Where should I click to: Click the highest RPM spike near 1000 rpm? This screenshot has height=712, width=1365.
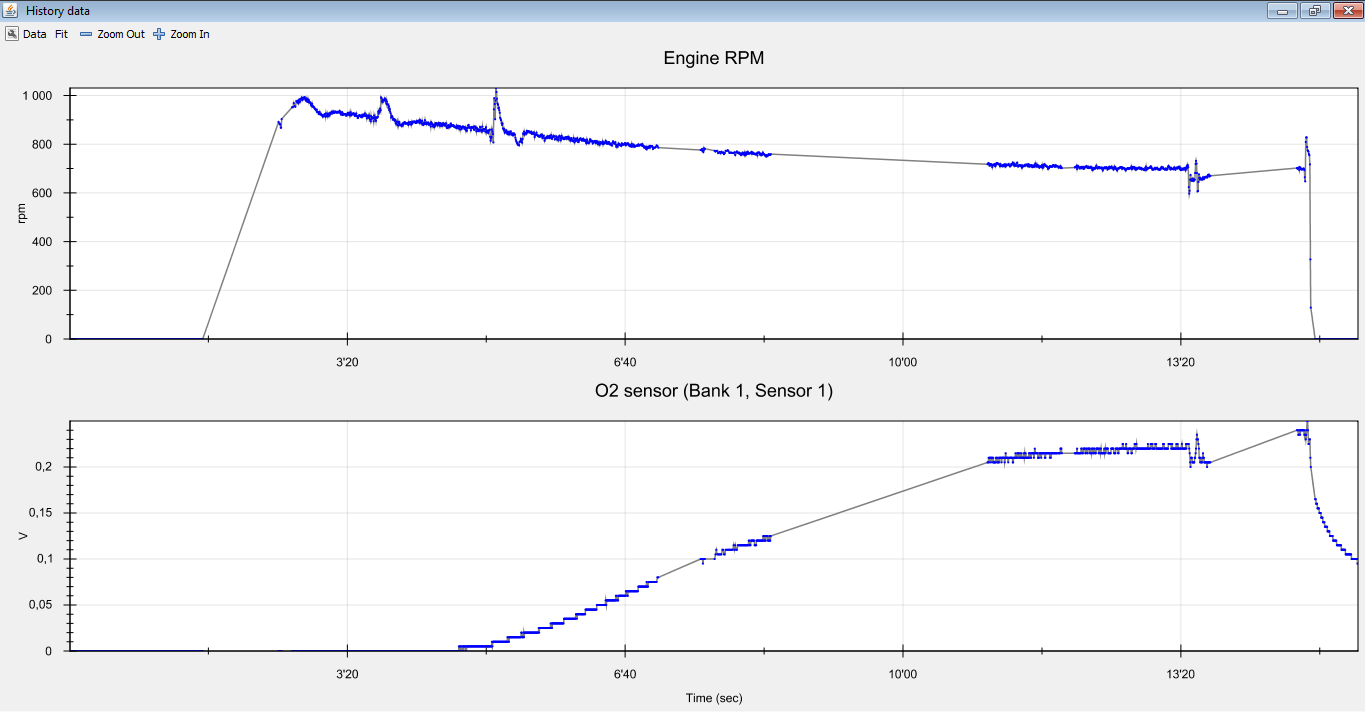(496, 93)
